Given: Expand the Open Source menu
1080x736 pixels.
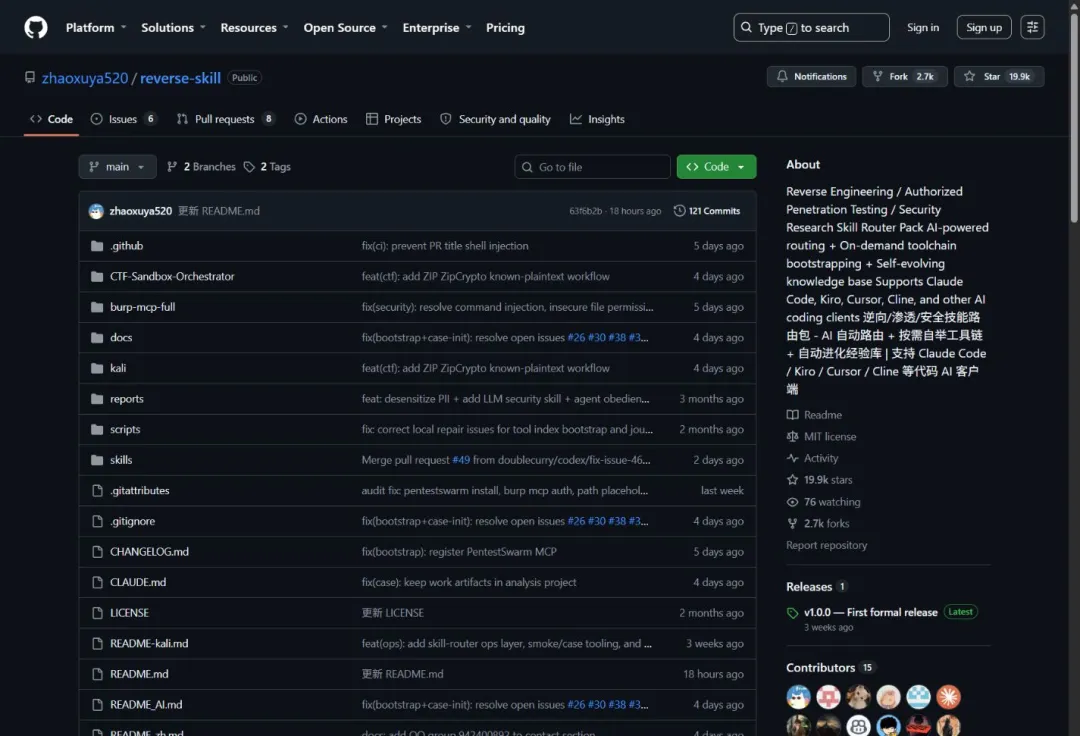Looking at the screenshot, I should point(346,28).
